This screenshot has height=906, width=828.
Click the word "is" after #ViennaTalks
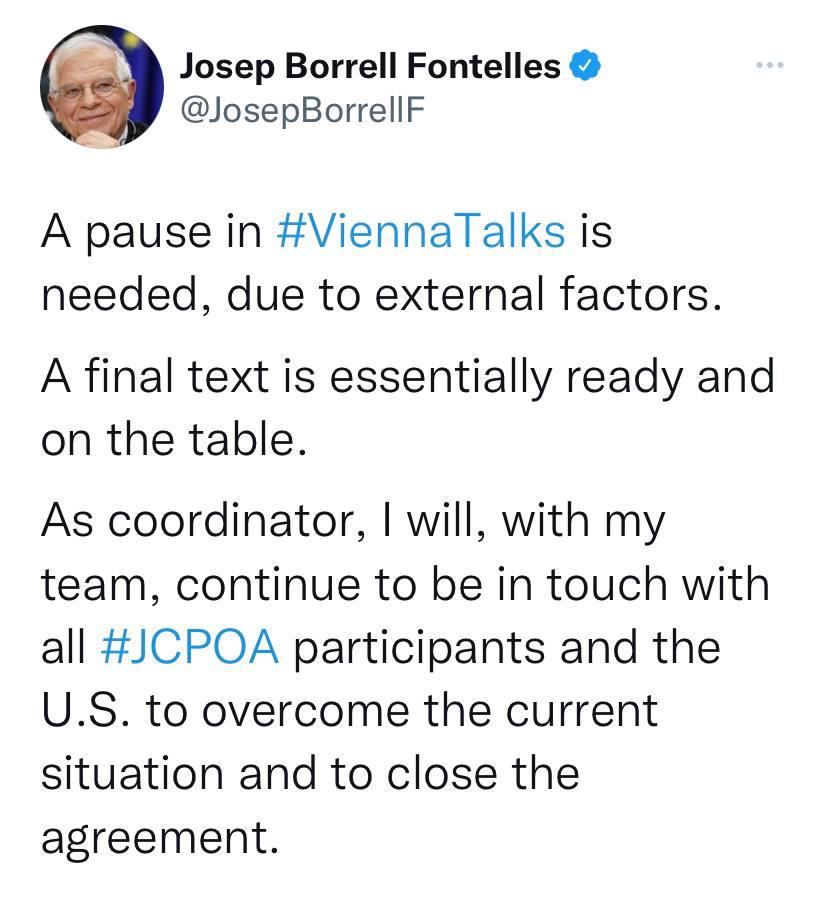point(595,232)
